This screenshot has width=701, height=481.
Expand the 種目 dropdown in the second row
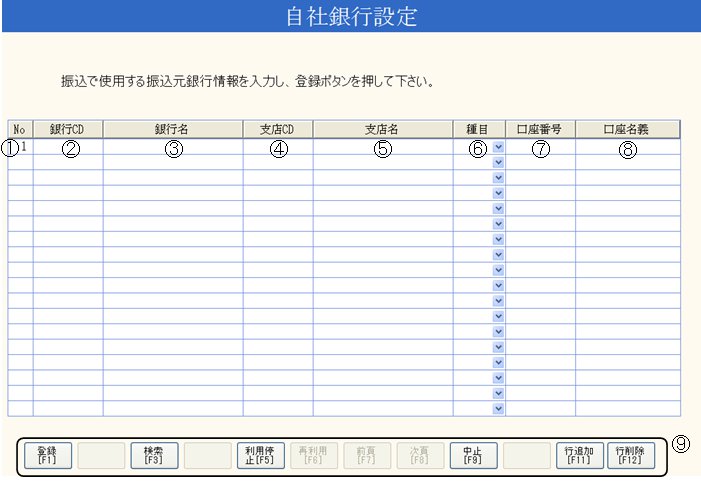(x=498, y=162)
